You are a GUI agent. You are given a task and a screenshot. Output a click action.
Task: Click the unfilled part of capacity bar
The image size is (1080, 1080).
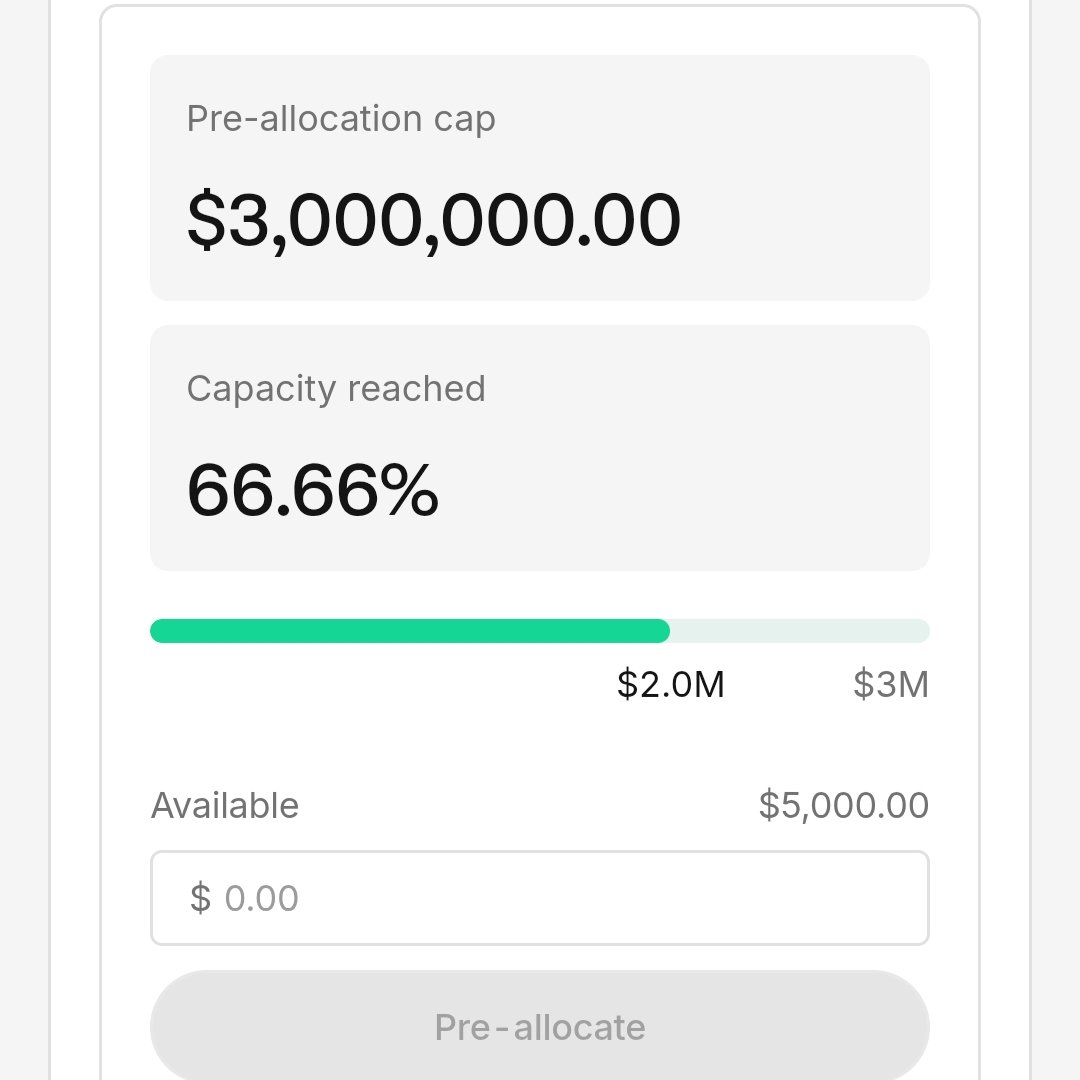click(800, 631)
